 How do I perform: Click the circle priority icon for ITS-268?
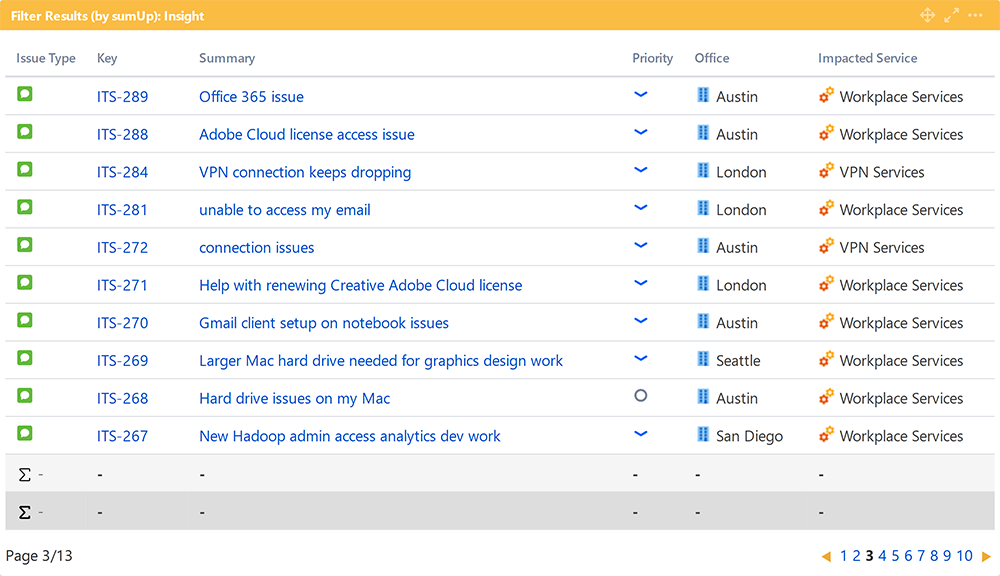click(x=641, y=396)
